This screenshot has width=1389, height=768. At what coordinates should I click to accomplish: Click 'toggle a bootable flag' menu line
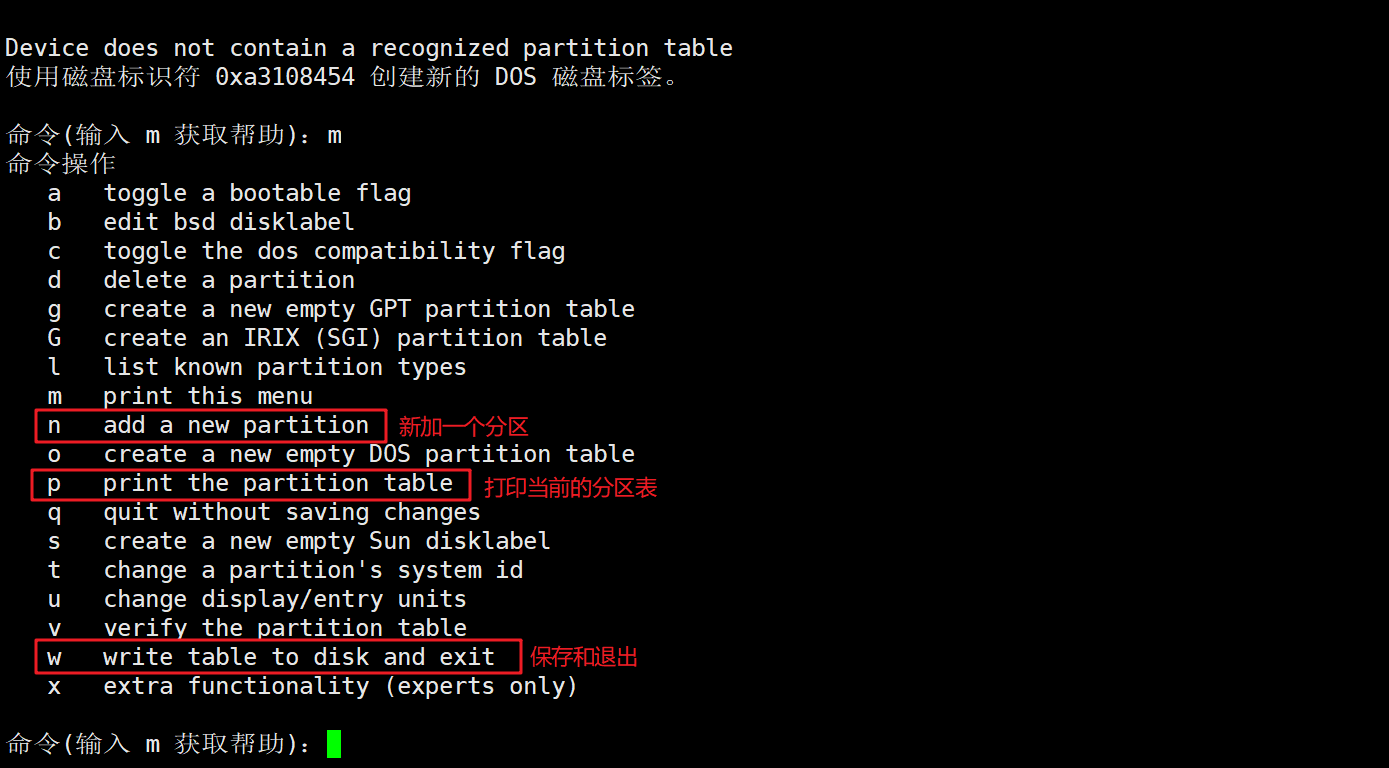point(257,193)
